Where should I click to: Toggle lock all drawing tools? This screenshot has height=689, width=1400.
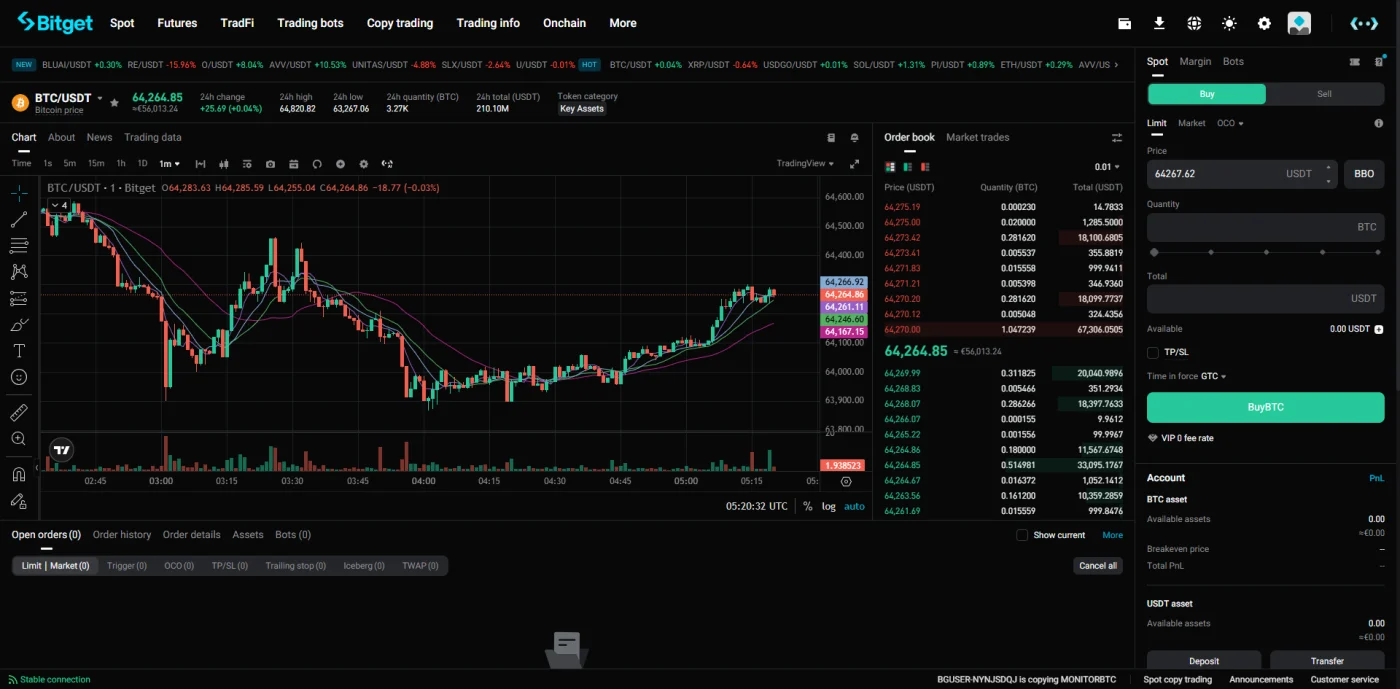(x=19, y=500)
